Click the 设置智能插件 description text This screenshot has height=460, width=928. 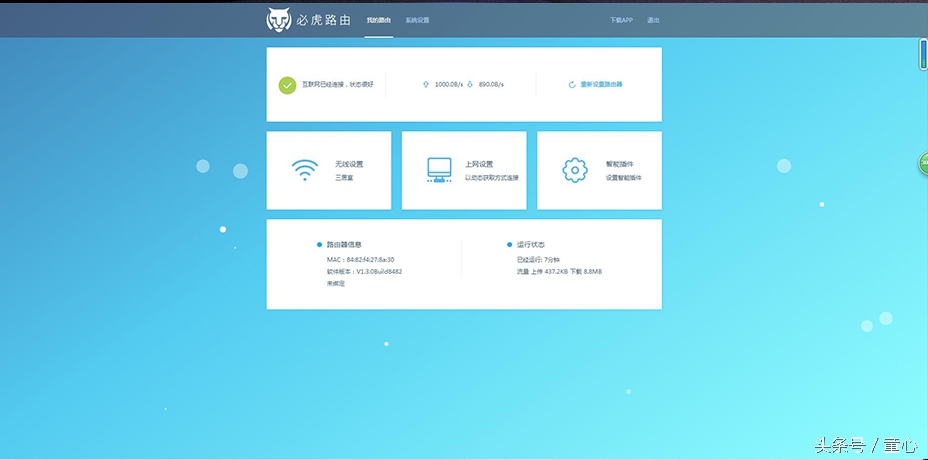click(623, 178)
